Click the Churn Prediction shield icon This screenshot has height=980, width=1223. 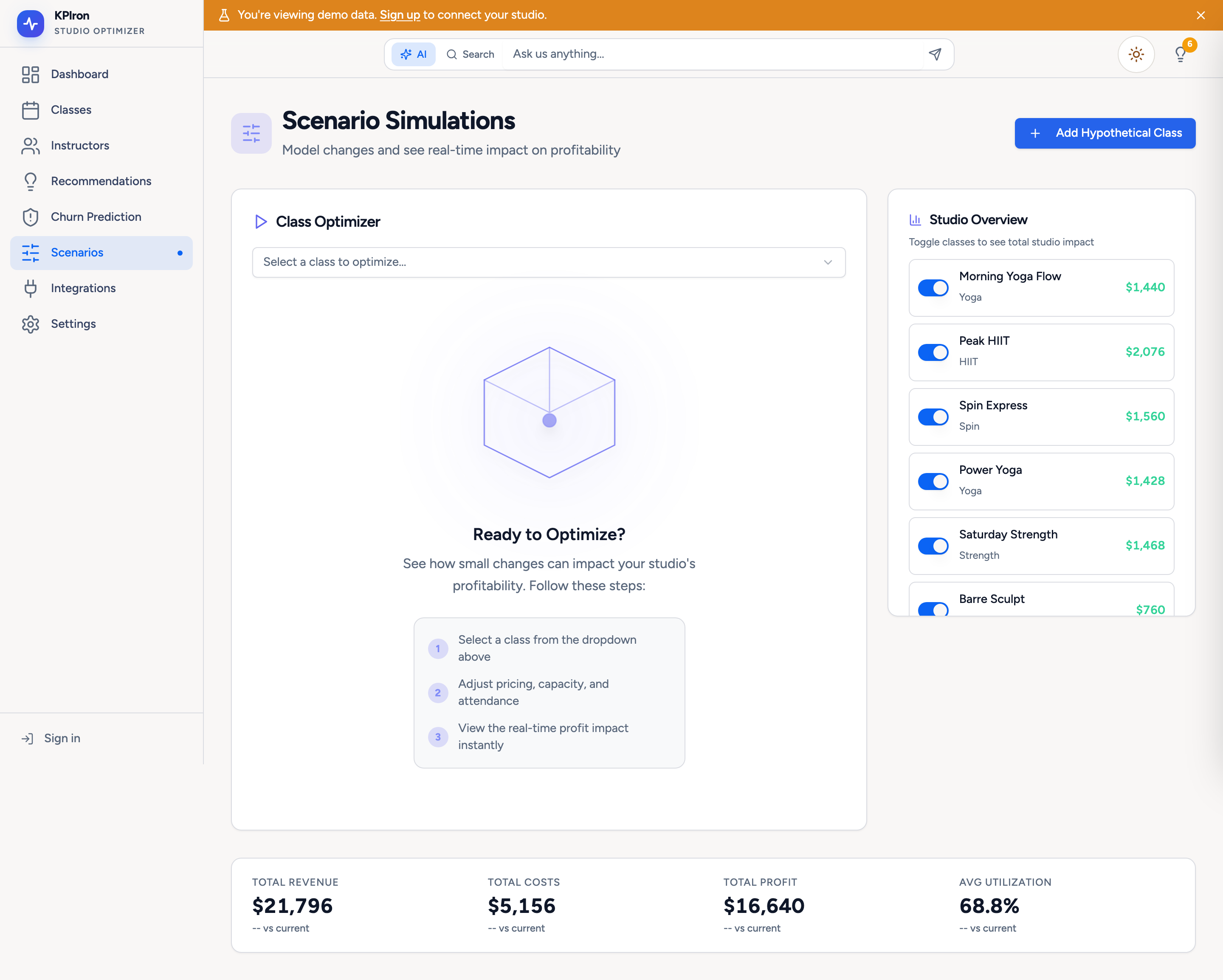tap(31, 217)
